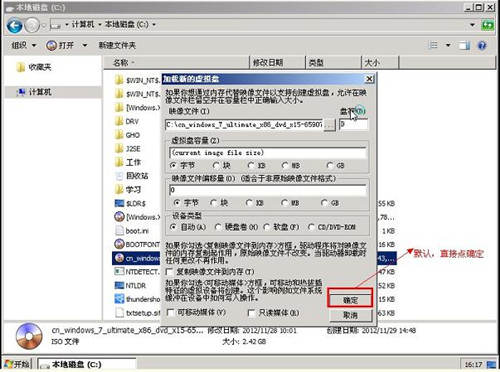Click the change view icon
Screen dimensions: 500x372
[433, 45]
